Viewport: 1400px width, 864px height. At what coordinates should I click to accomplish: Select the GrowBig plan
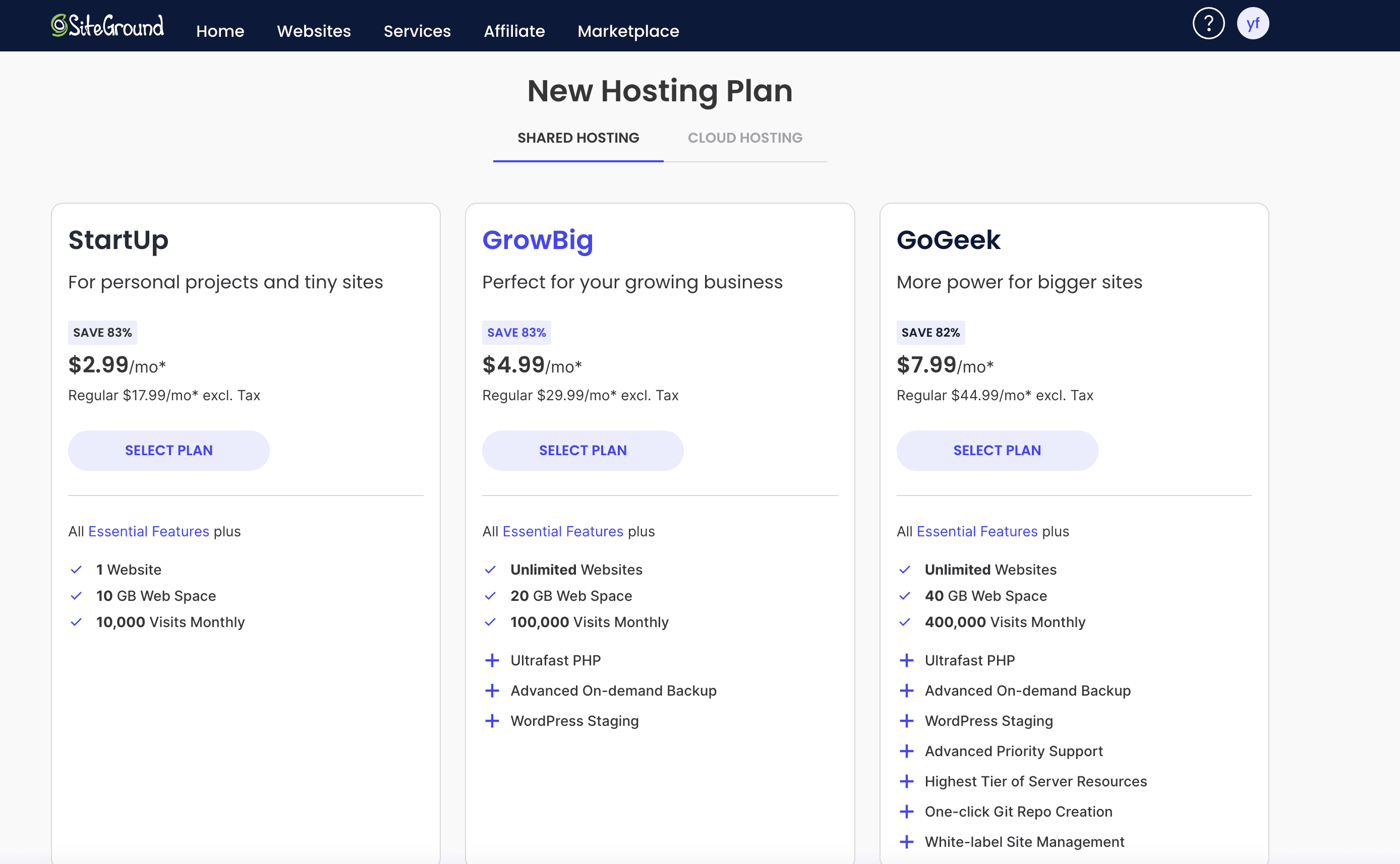pos(582,450)
